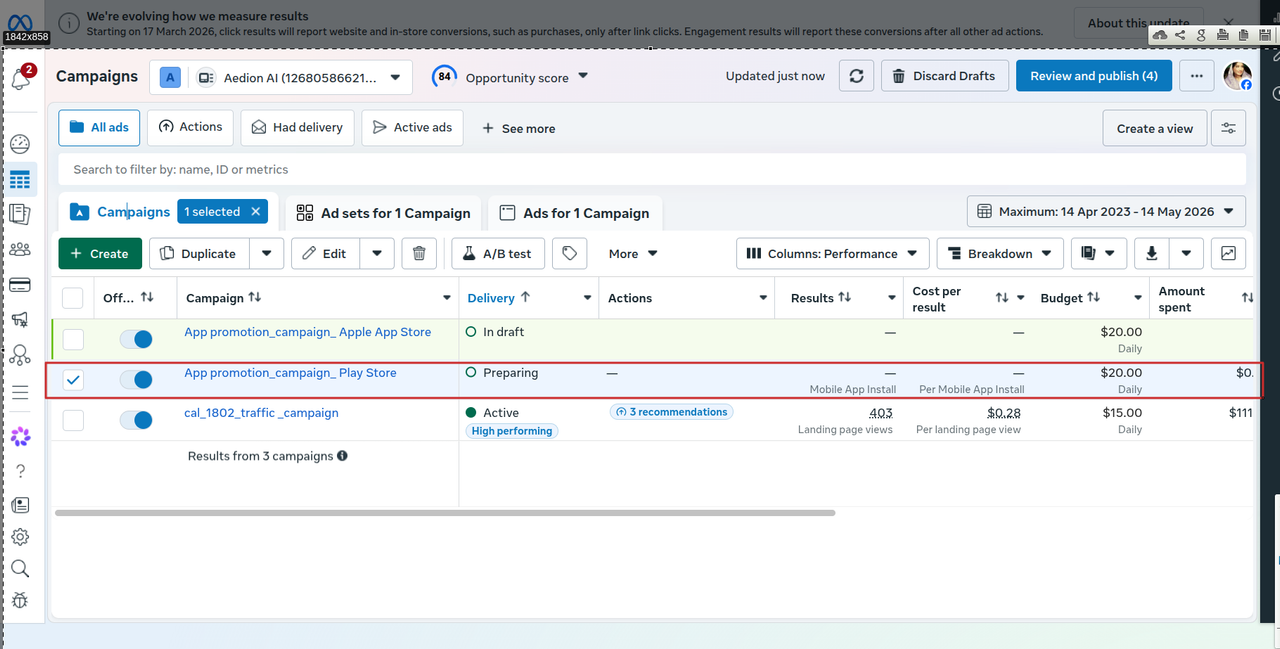Delete the selected campaign with the trash icon
This screenshot has height=649, width=1280.
click(419, 254)
